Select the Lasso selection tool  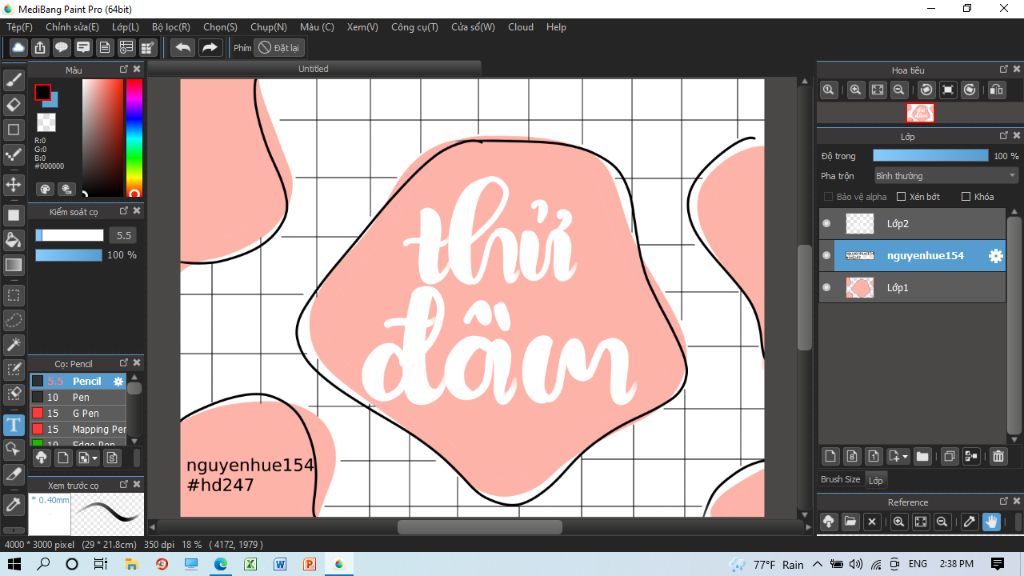14,320
